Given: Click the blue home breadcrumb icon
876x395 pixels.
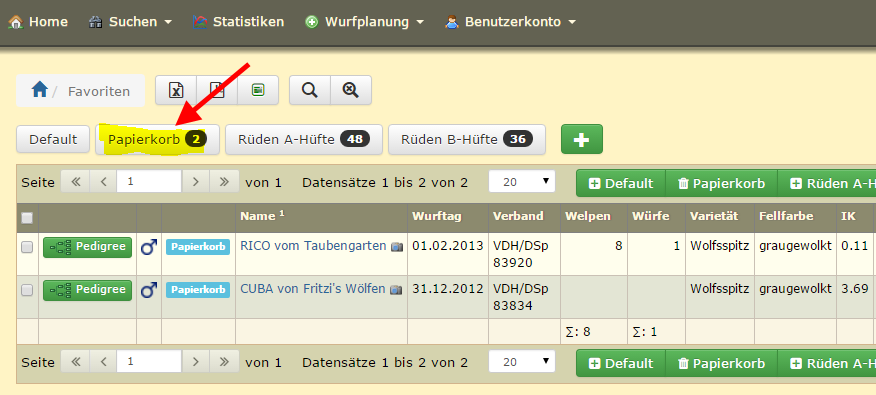Looking at the screenshot, I should click(39, 89).
